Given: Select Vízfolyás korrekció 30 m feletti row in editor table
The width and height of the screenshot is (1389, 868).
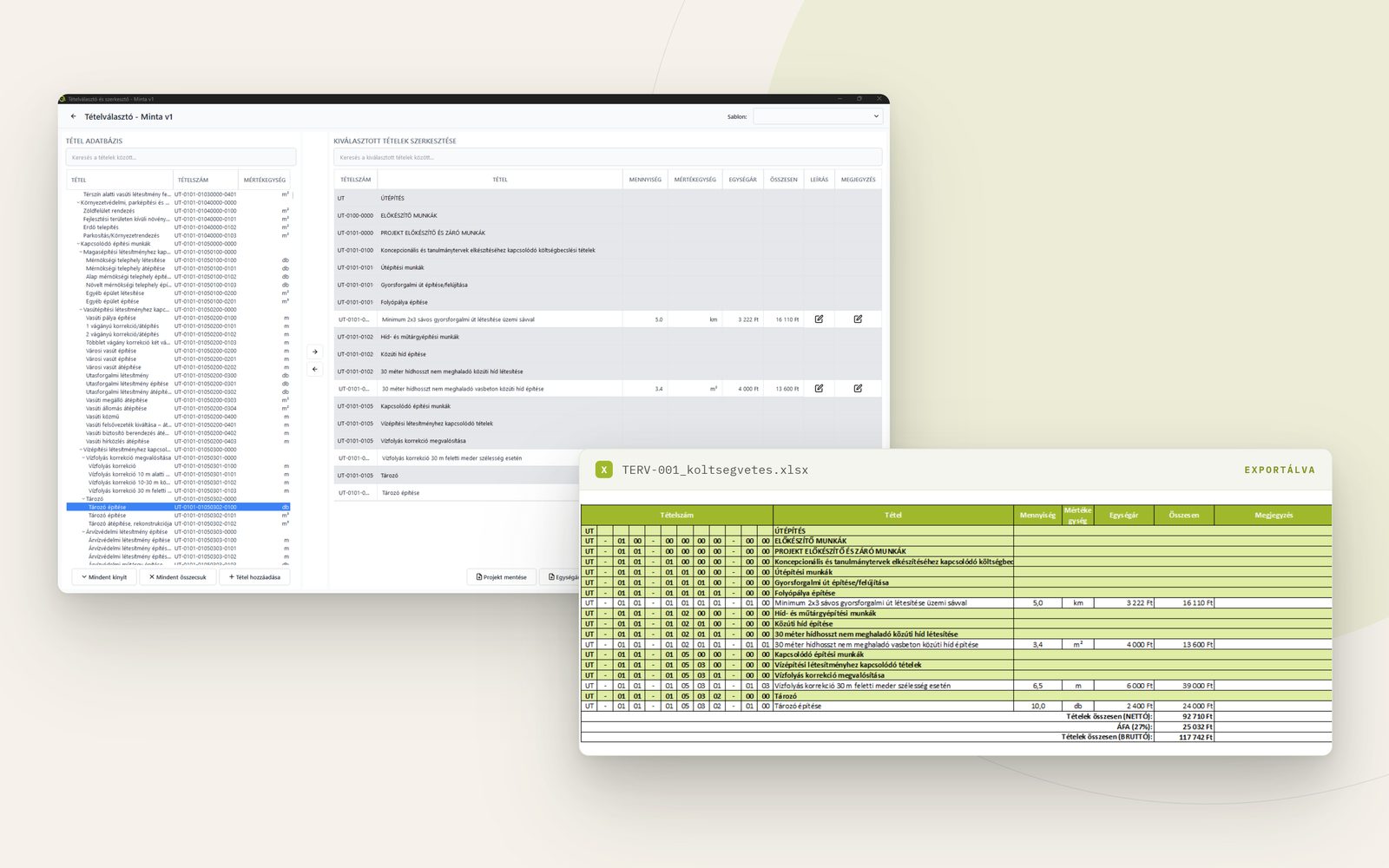Looking at the screenshot, I should (458, 458).
